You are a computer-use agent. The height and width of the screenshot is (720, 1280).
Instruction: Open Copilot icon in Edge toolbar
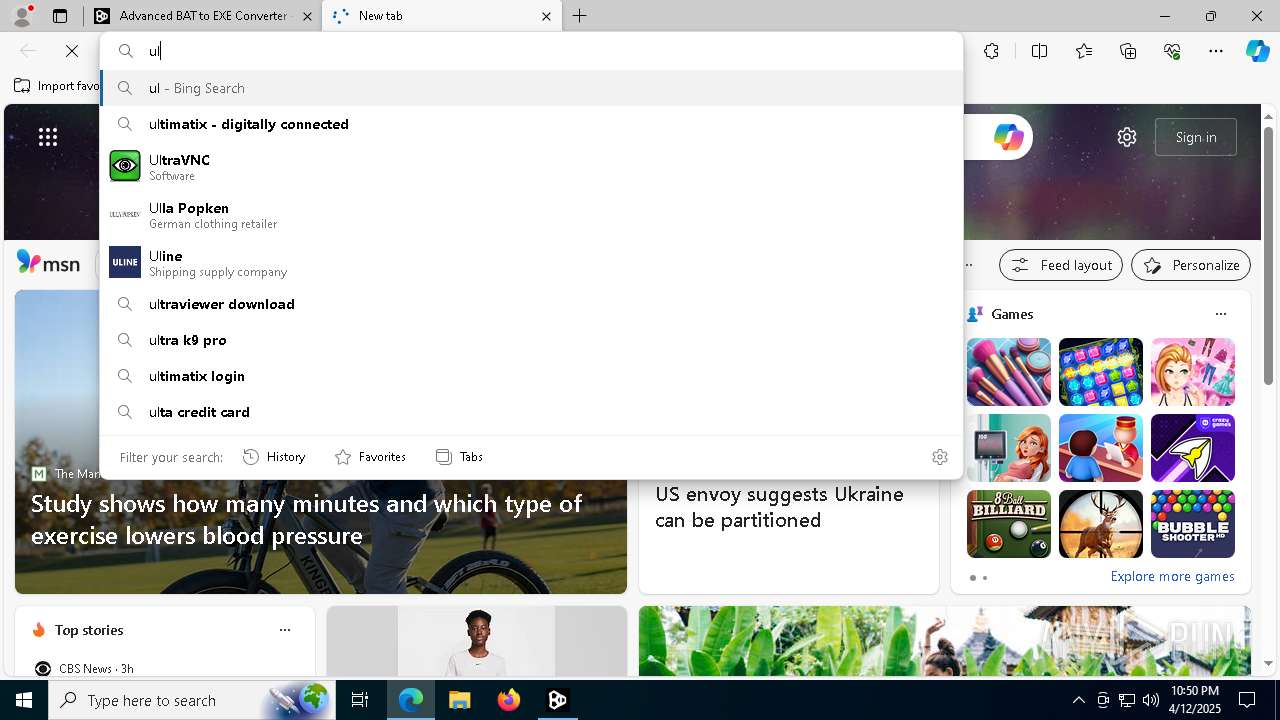click(1257, 51)
